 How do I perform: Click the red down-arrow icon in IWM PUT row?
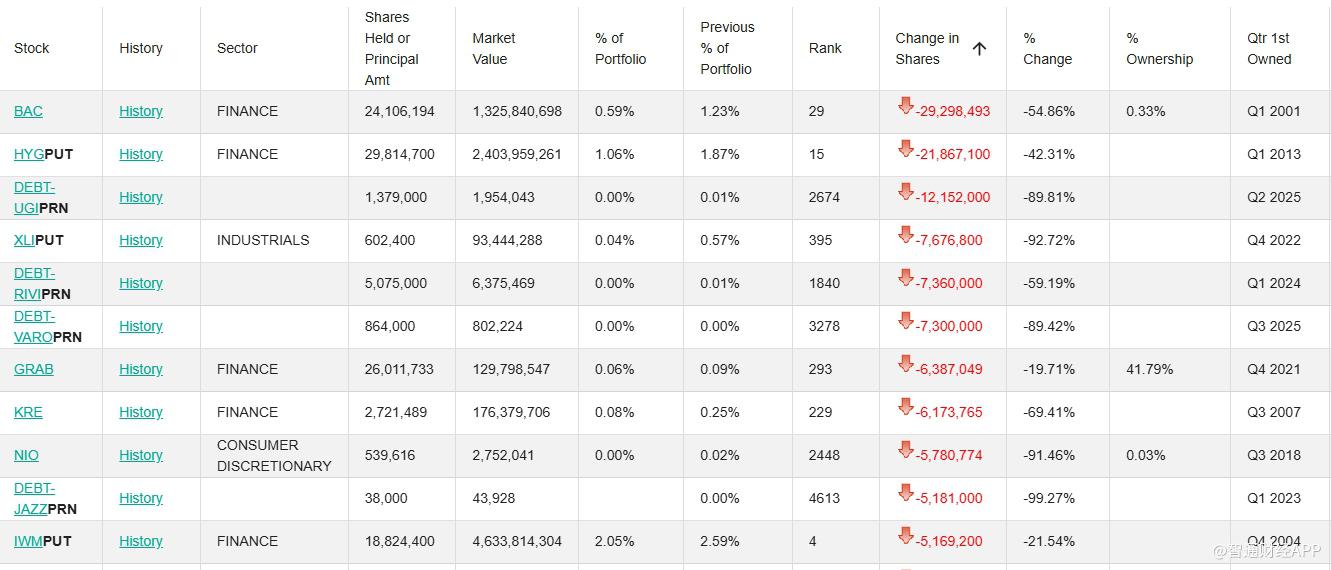906,536
